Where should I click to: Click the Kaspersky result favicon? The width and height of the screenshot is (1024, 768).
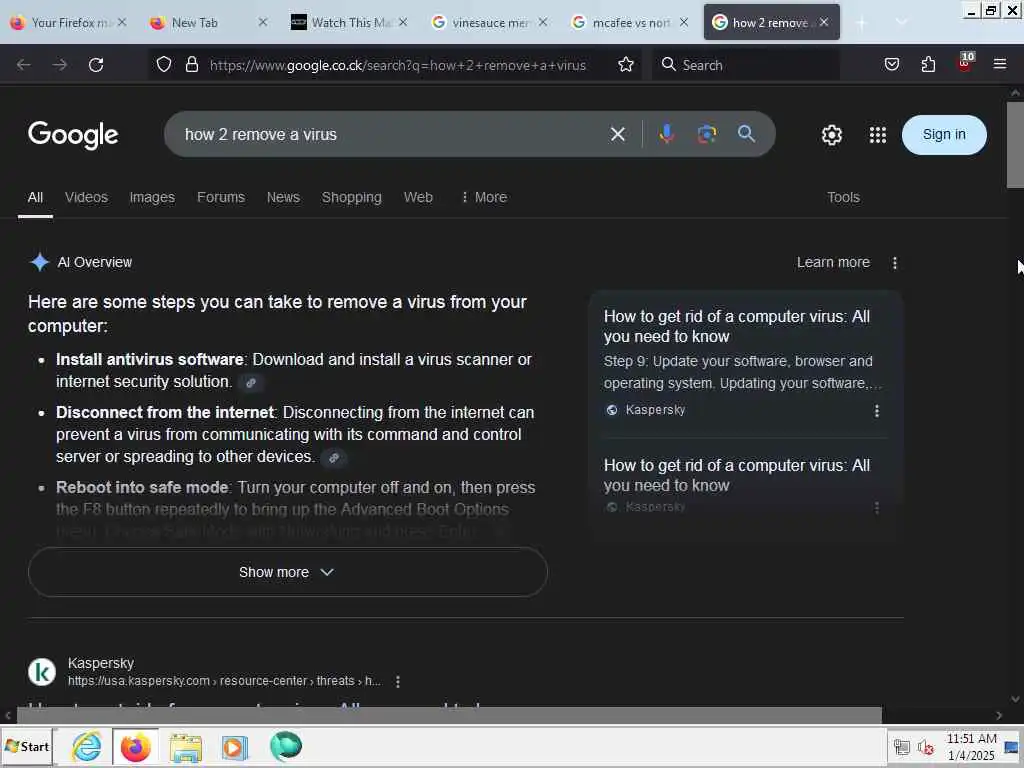(x=42, y=672)
